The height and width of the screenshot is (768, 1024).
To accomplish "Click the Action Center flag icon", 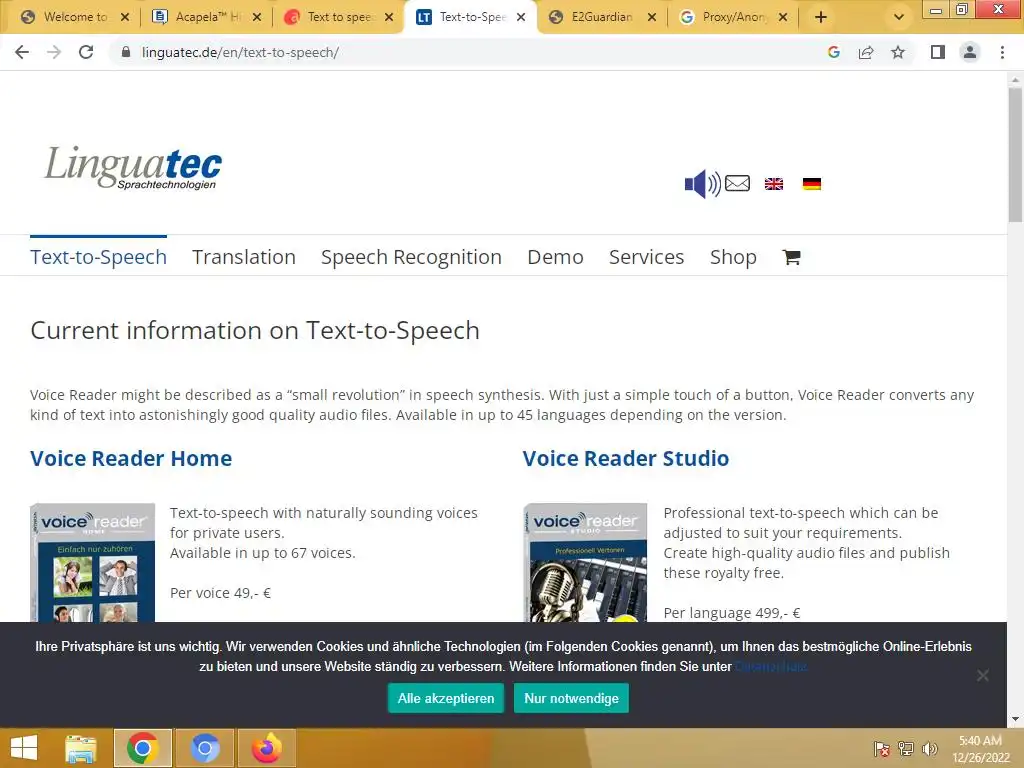I will pyautogui.click(x=882, y=749).
